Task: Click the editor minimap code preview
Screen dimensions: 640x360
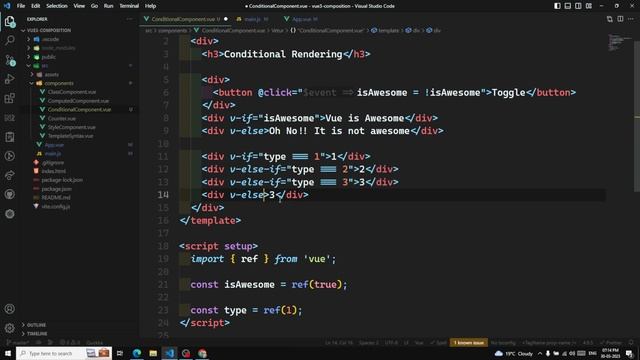Action: (x=619, y=42)
